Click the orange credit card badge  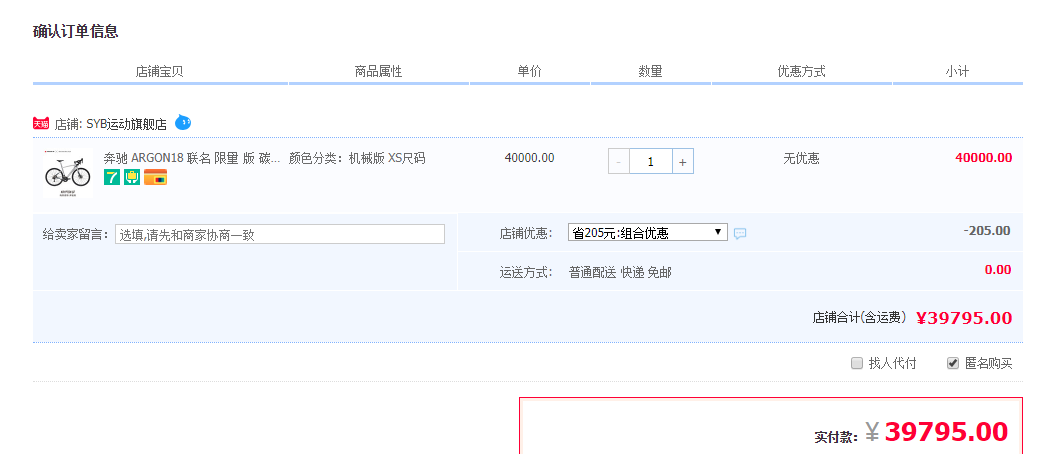[155, 177]
